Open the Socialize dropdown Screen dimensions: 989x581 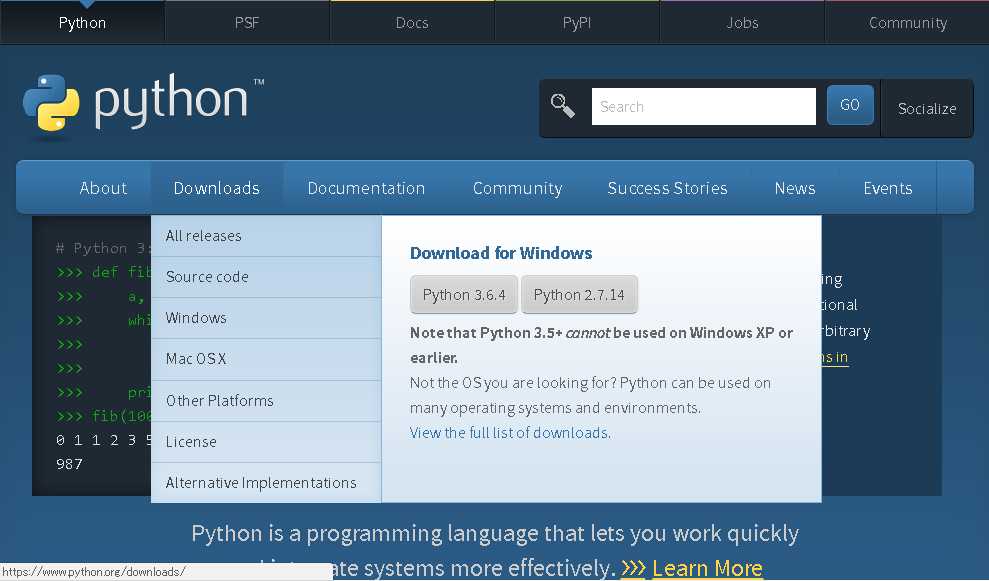(927, 109)
